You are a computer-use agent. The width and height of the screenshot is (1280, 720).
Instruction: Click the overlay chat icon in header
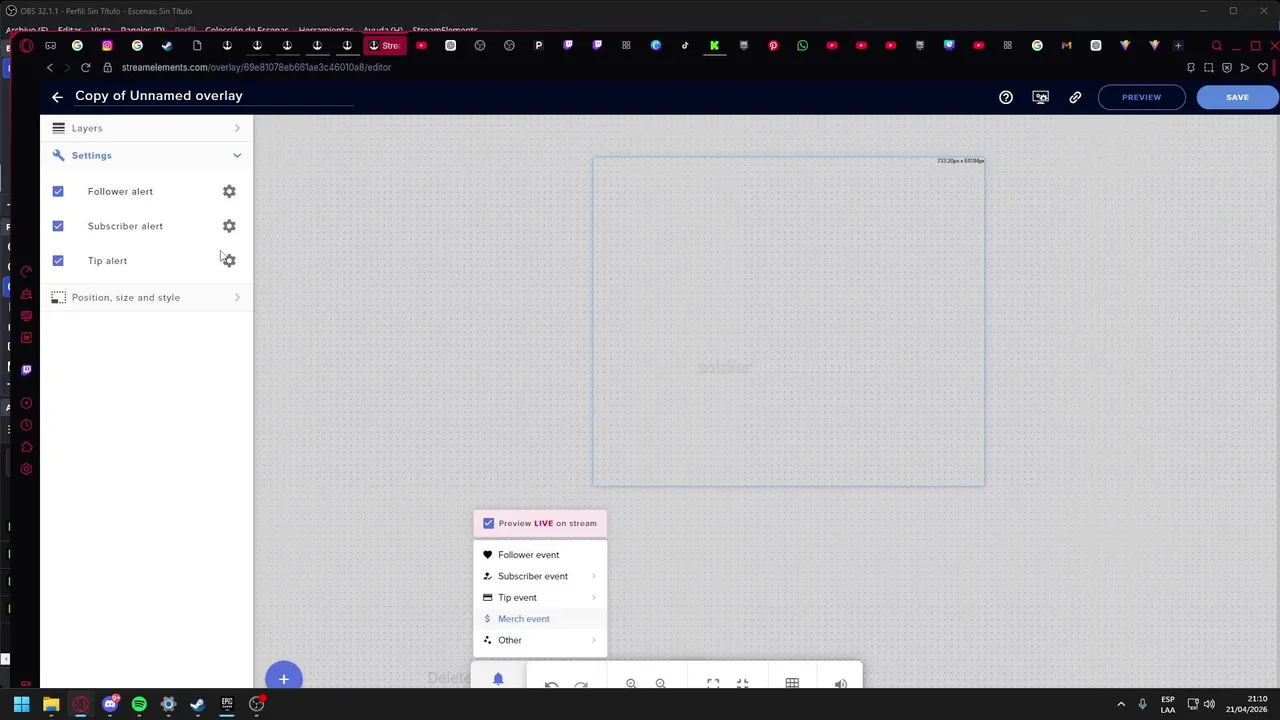point(1041,97)
